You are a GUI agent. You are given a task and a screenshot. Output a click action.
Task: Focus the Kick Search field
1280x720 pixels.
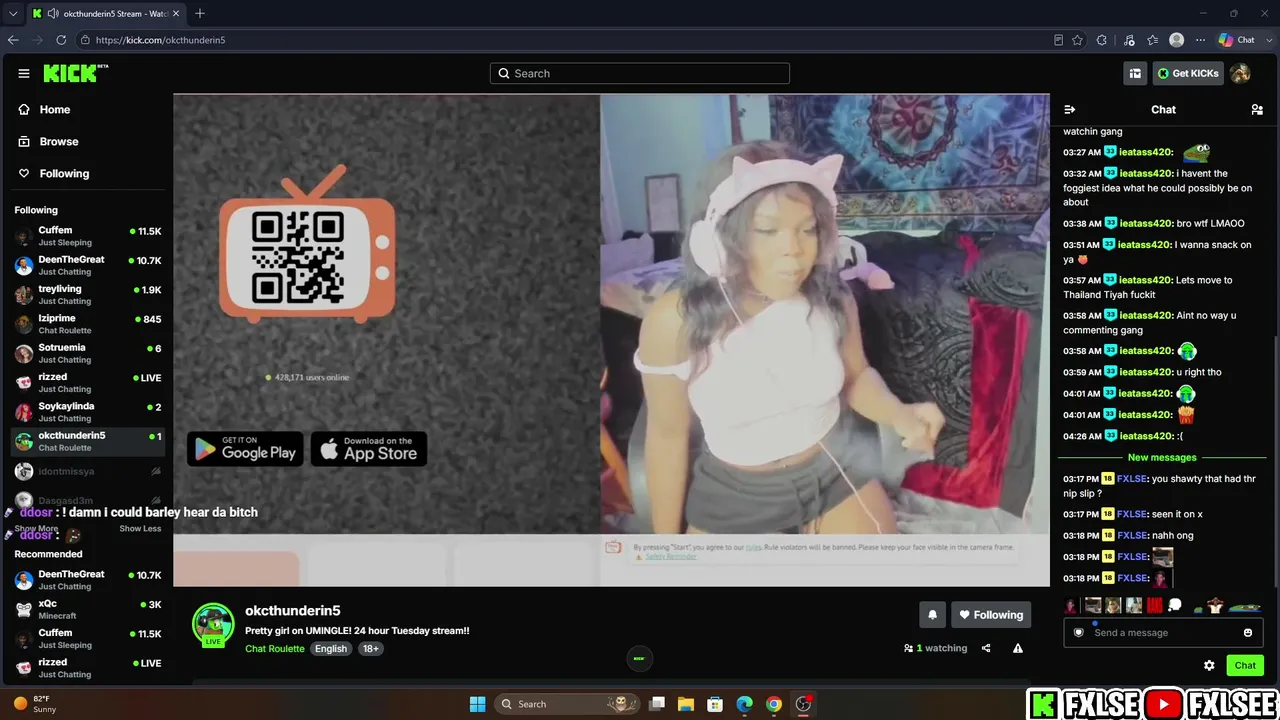coord(640,73)
